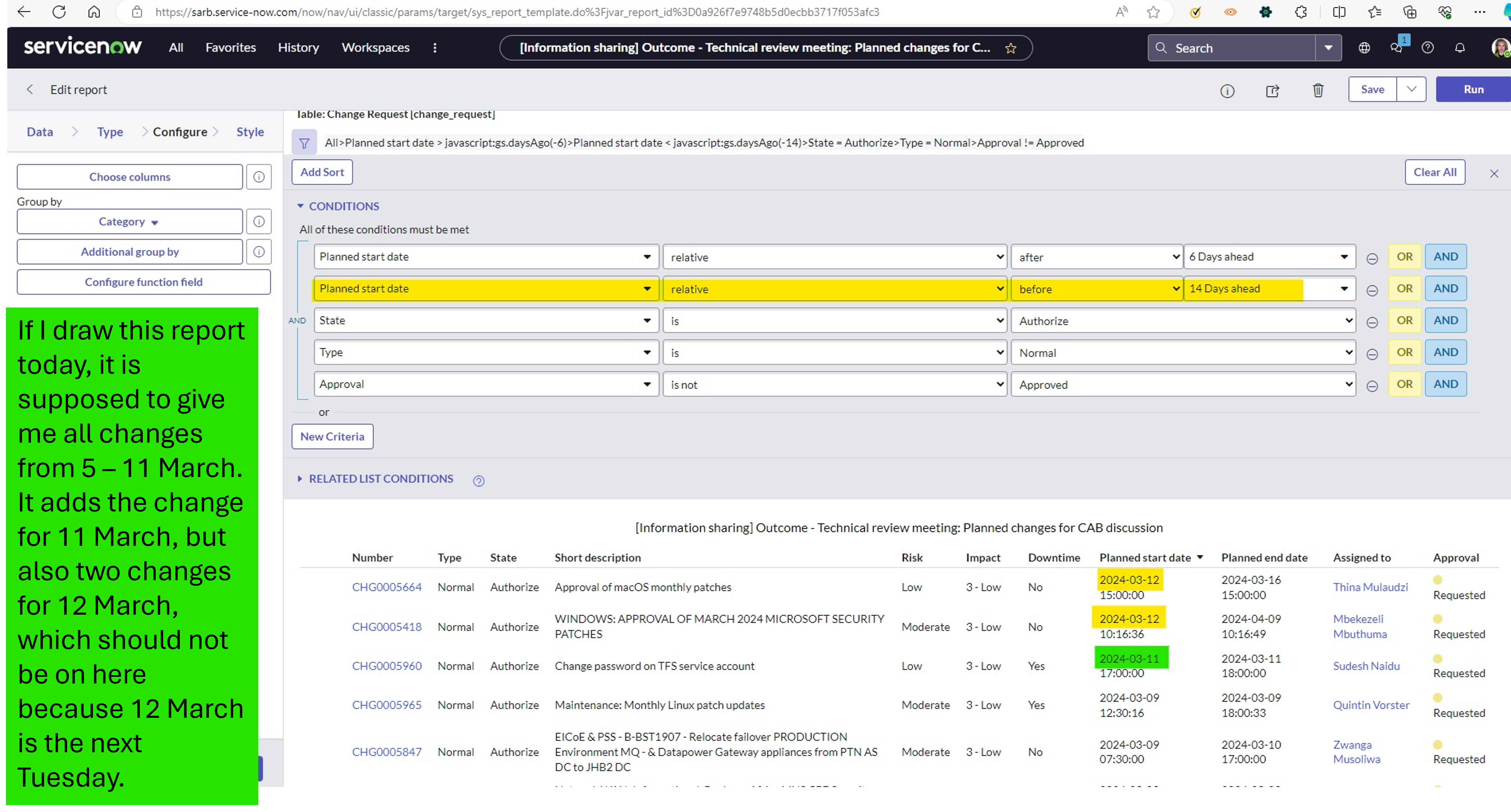
Task: Open the Authorize value dropdown
Action: point(1183,321)
